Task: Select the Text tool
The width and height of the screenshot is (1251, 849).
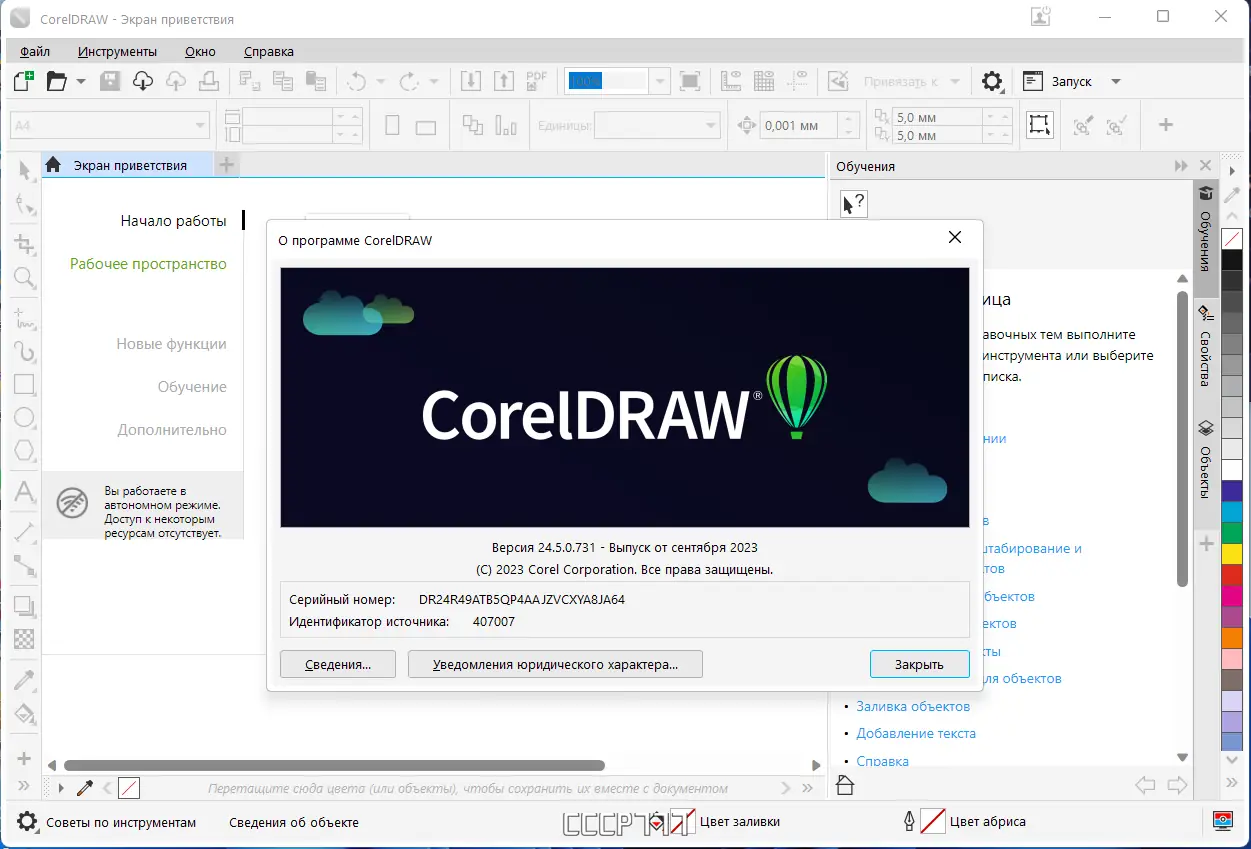Action: coord(22,491)
